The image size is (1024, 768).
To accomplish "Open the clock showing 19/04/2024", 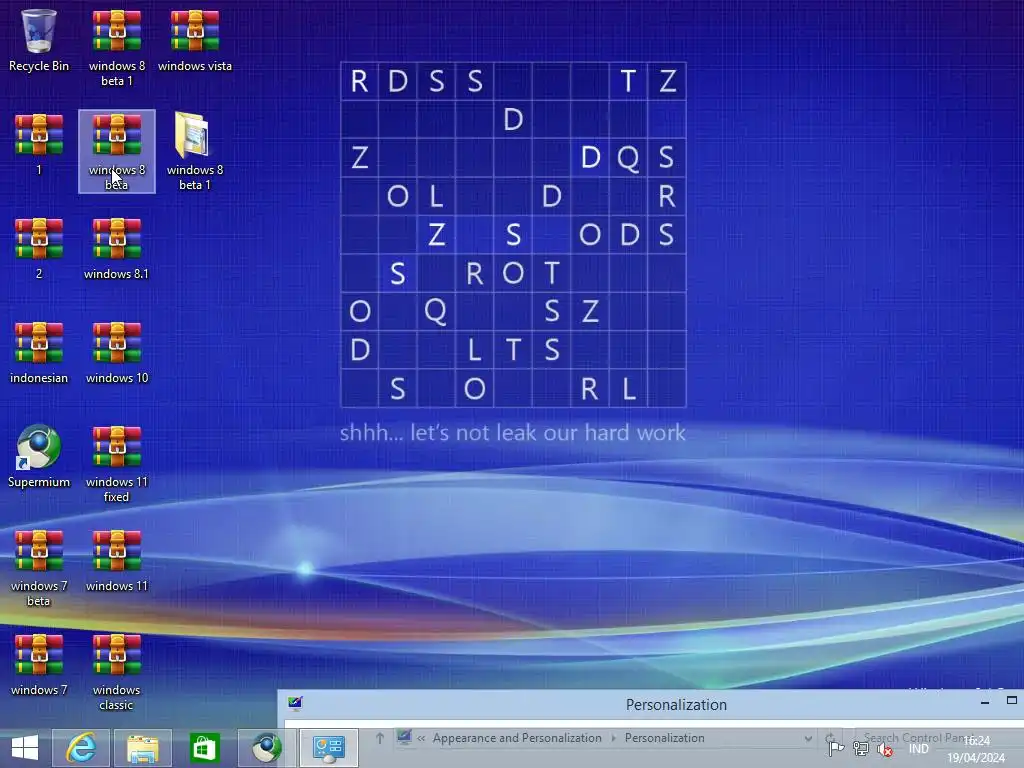I will tap(976, 750).
